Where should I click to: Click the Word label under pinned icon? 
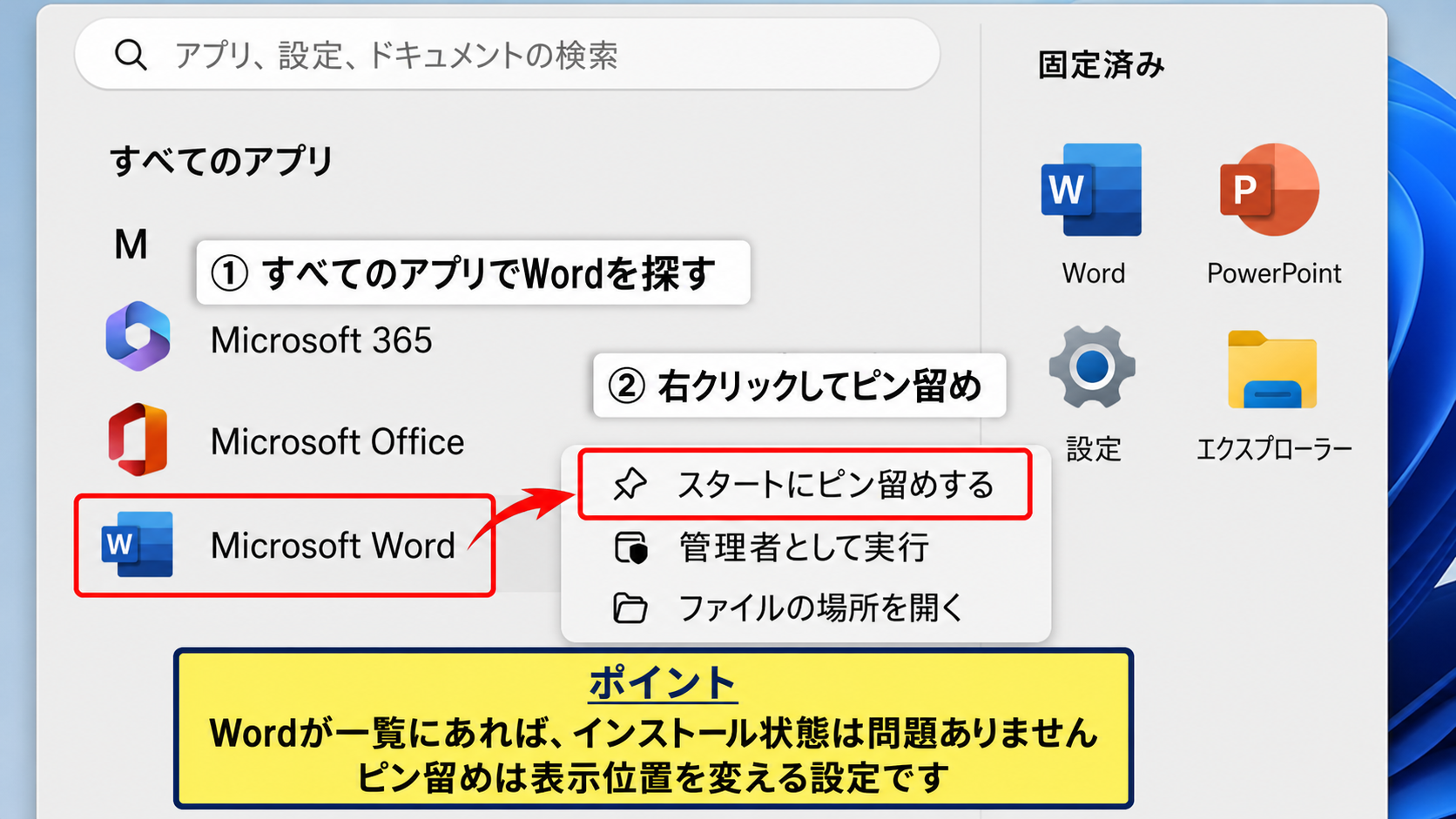point(1094,273)
